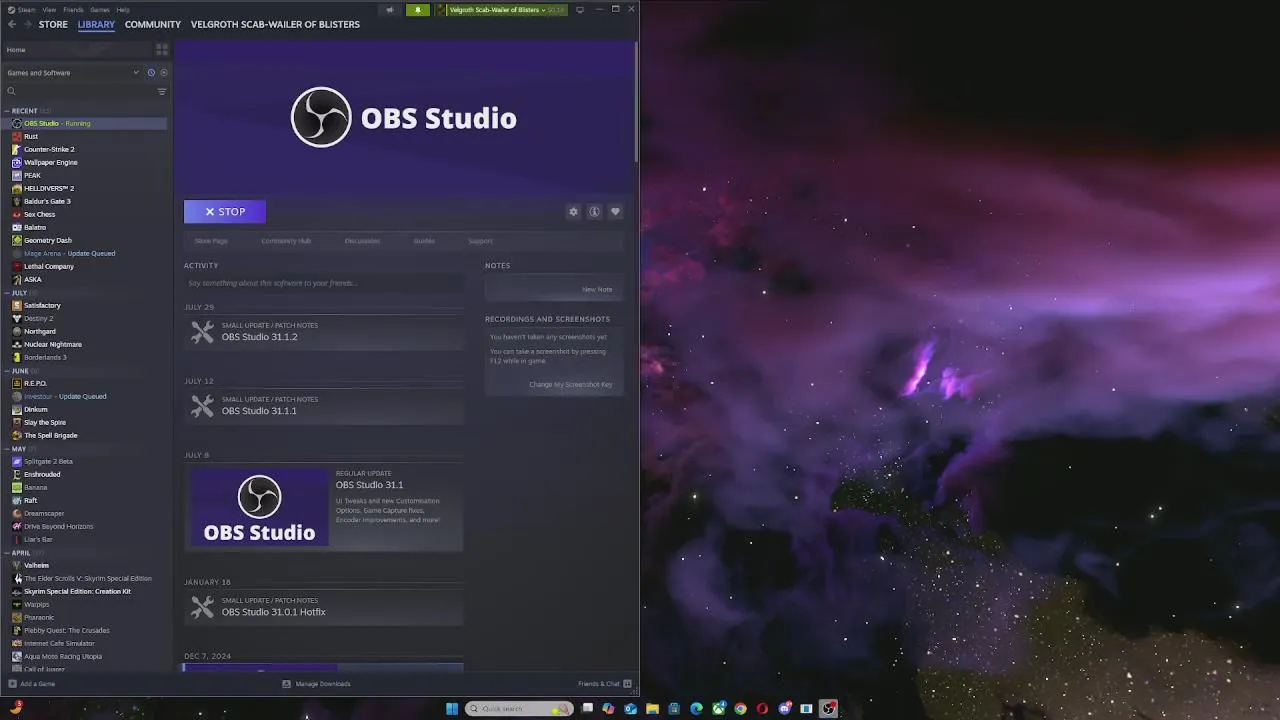Click the Windows Quick search box
Screen dimensions: 1280x720
point(519,709)
